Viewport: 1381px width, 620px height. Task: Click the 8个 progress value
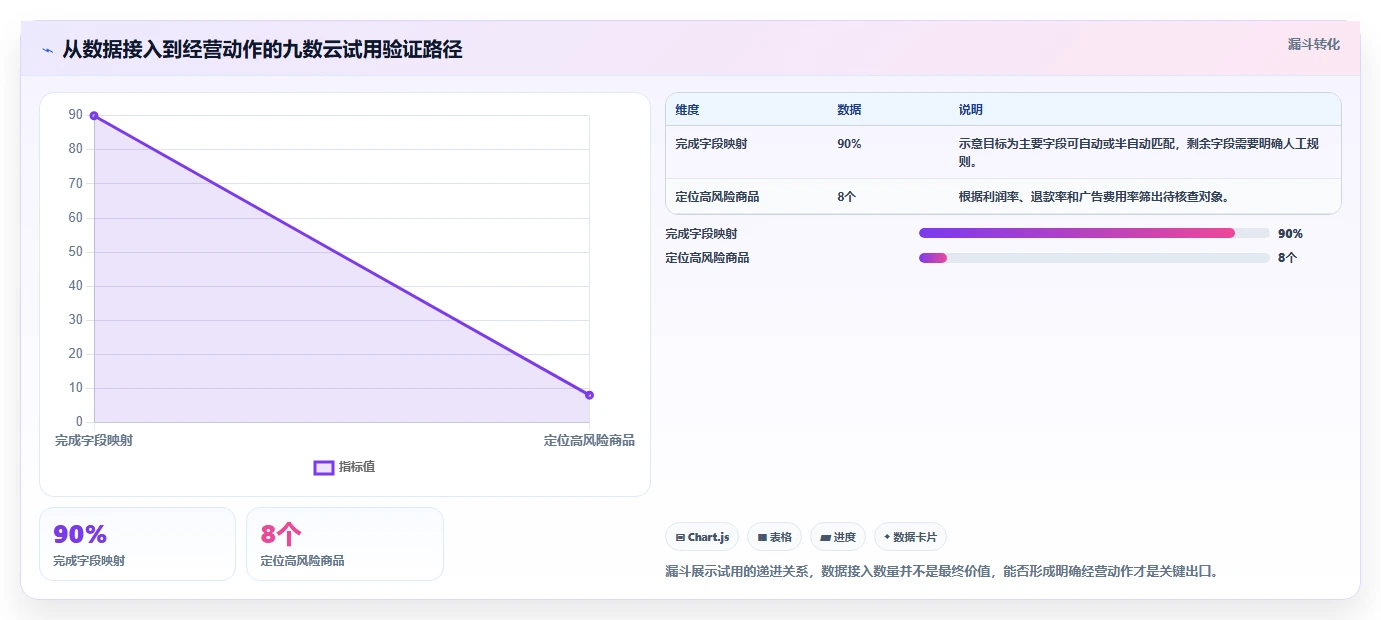pyautogui.click(x=1287, y=258)
